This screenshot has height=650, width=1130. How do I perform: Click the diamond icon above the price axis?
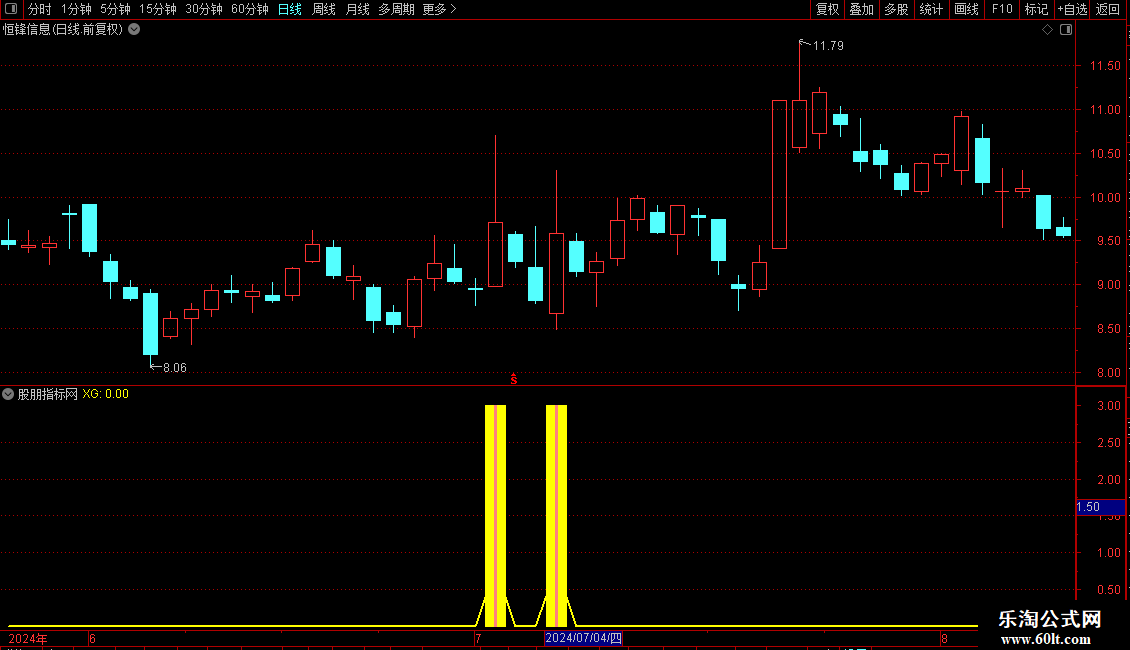1048,30
